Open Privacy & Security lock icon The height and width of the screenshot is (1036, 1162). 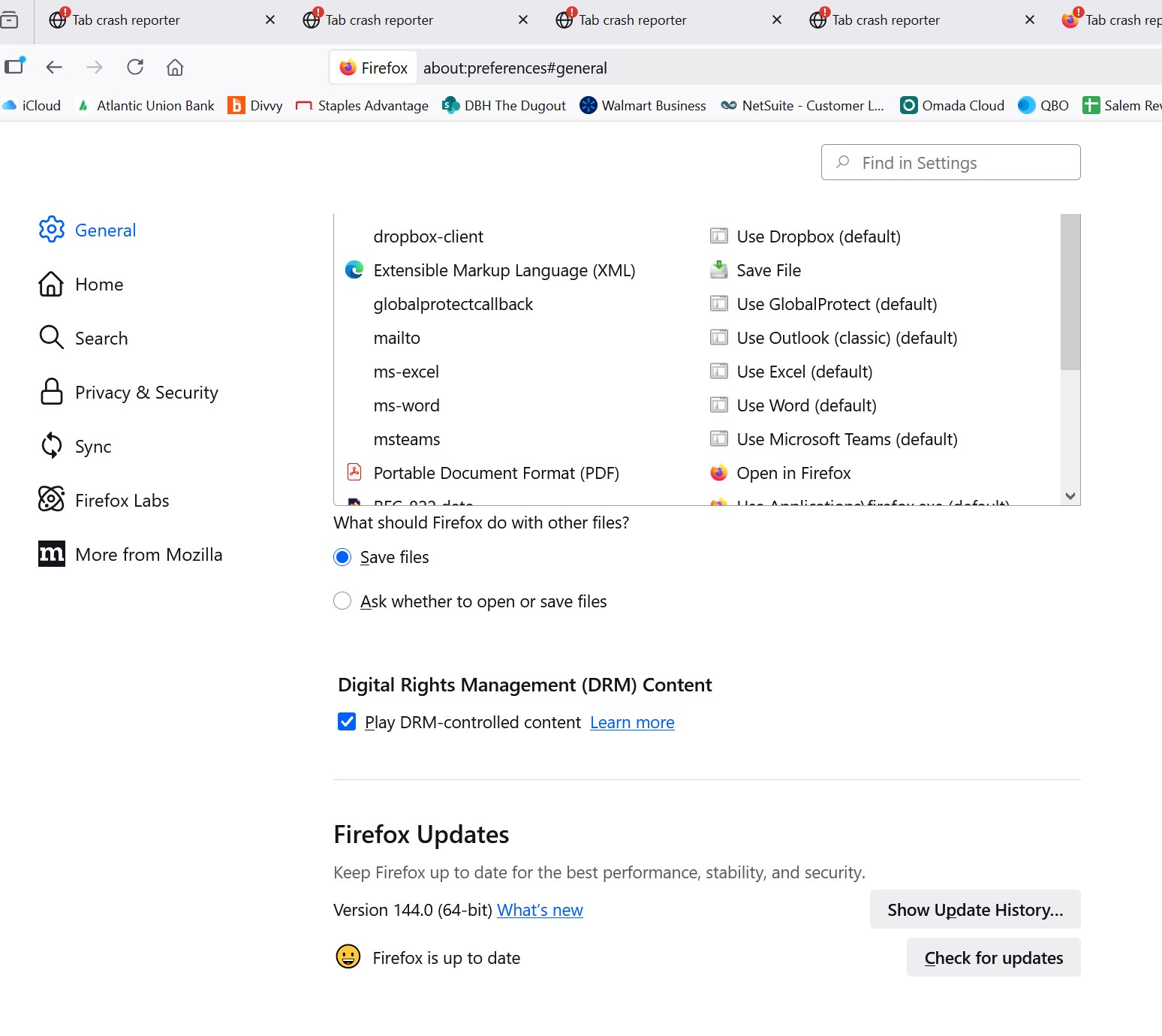(x=51, y=392)
